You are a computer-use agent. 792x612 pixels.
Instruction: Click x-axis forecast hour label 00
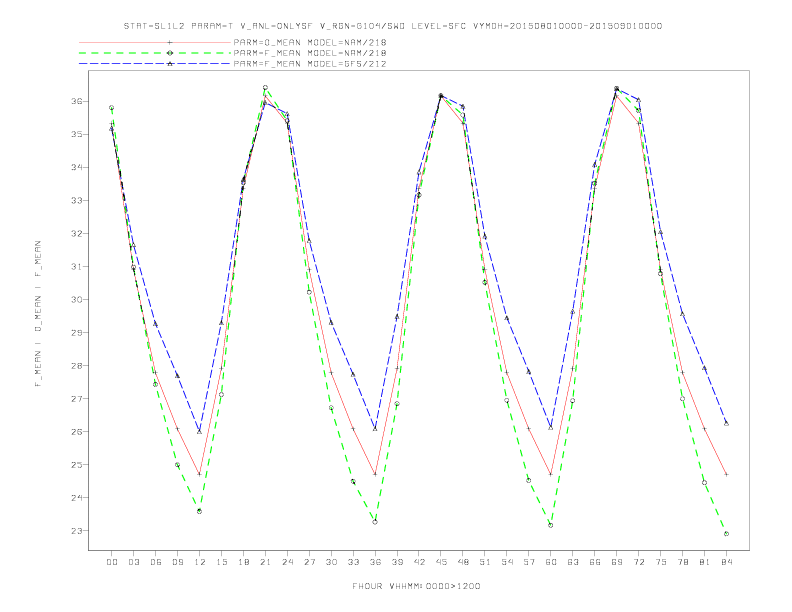point(112,562)
